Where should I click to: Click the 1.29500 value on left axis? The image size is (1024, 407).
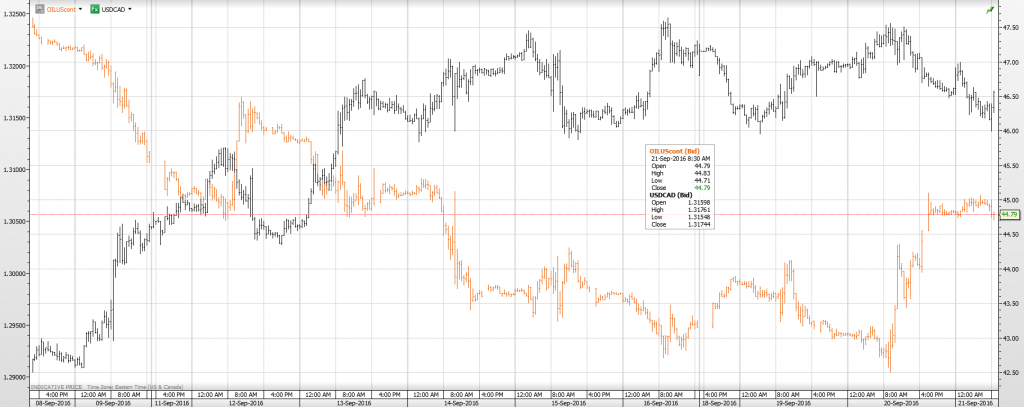pos(14,324)
